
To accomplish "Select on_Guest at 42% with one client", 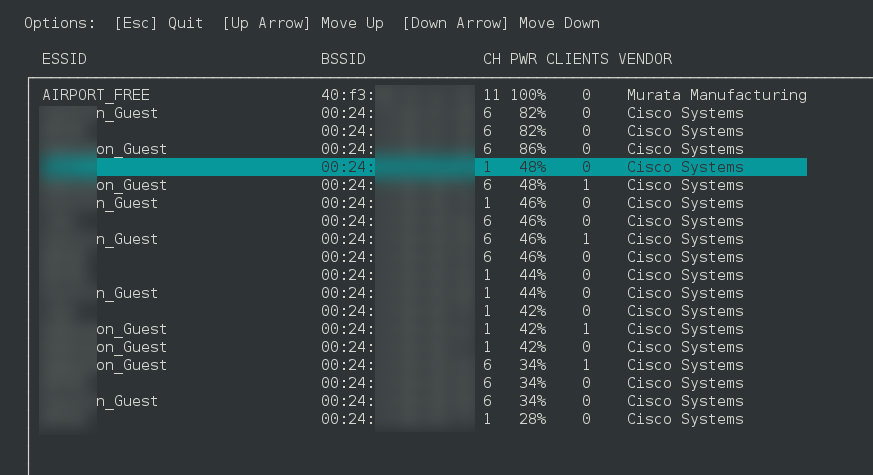I will click(131, 329).
